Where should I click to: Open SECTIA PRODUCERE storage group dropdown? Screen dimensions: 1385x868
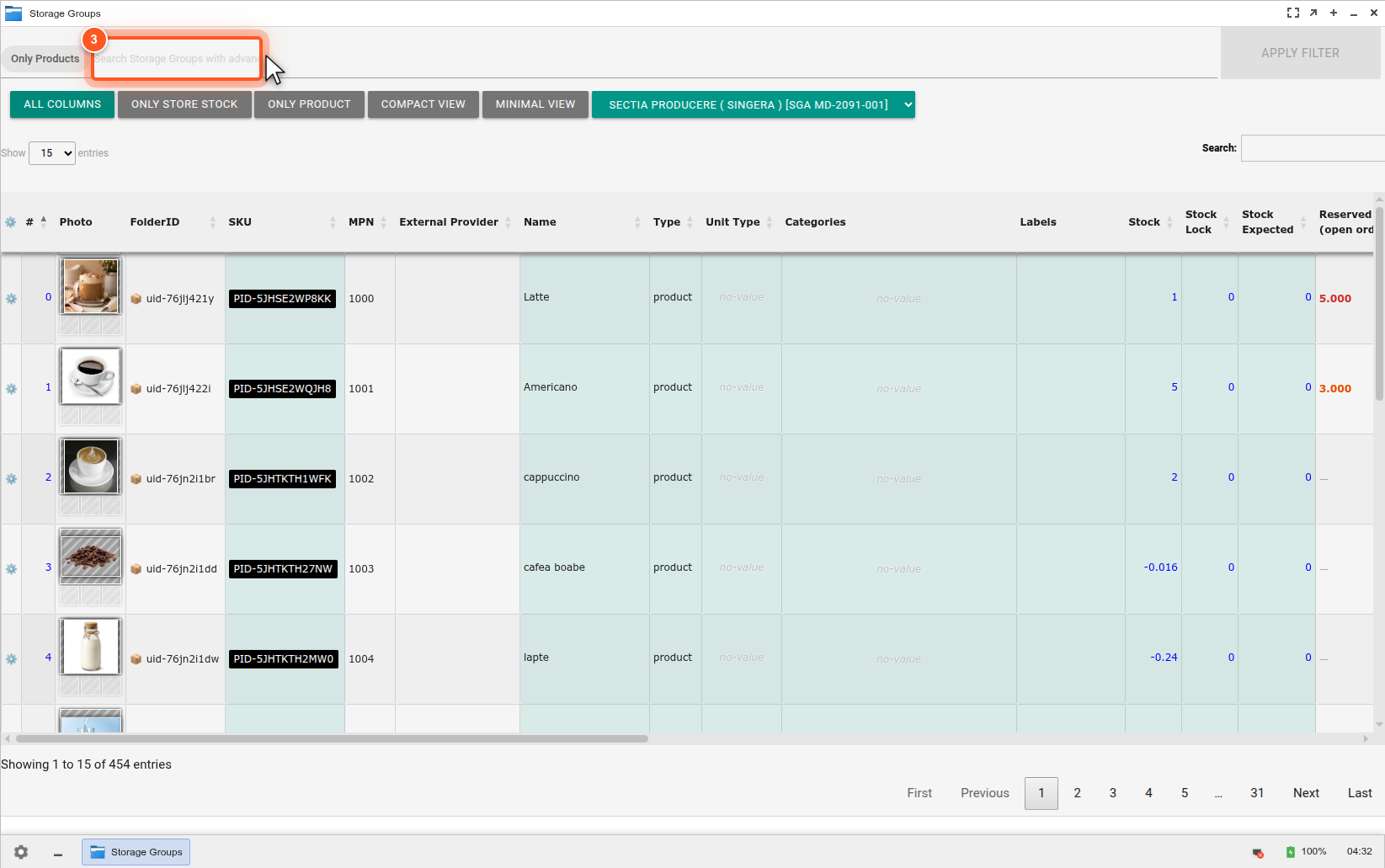(x=754, y=104)
